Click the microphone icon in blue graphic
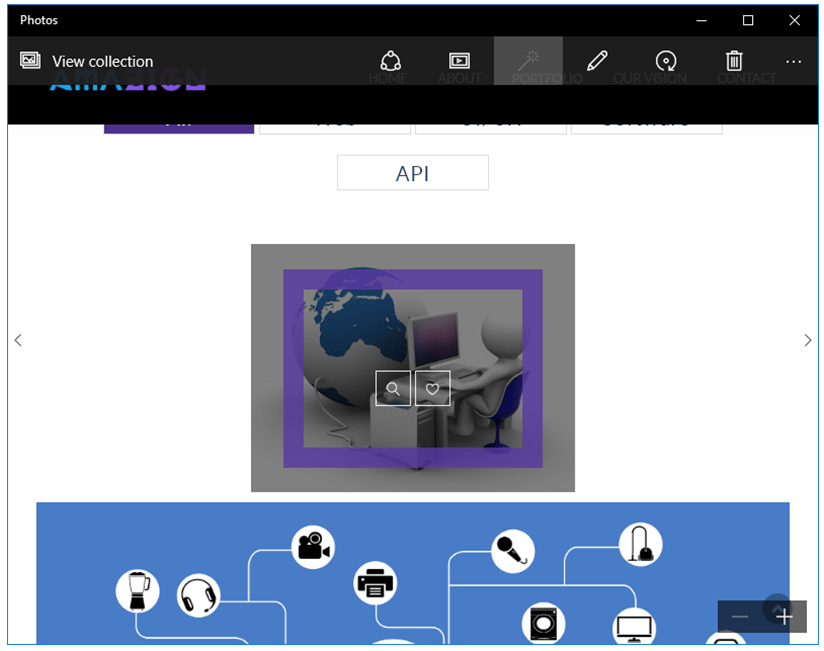This screenshot has width=824, height=651. (x=513, y=551)
